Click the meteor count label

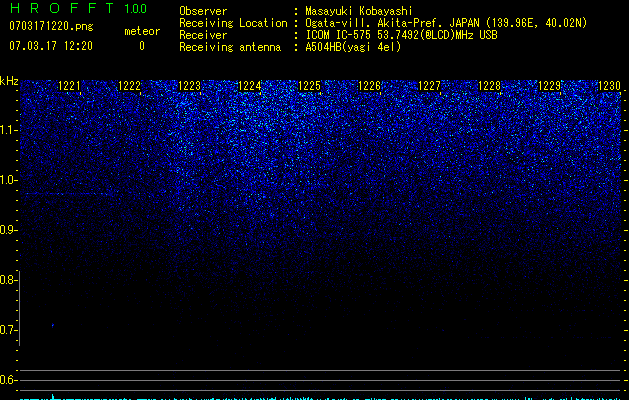tap(142, 31)
